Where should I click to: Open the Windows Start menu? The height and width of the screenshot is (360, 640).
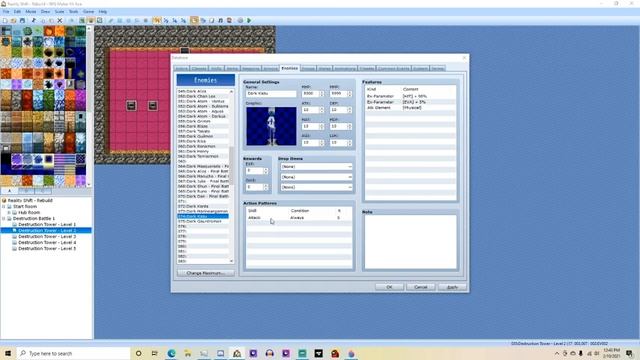pos(8,353)
